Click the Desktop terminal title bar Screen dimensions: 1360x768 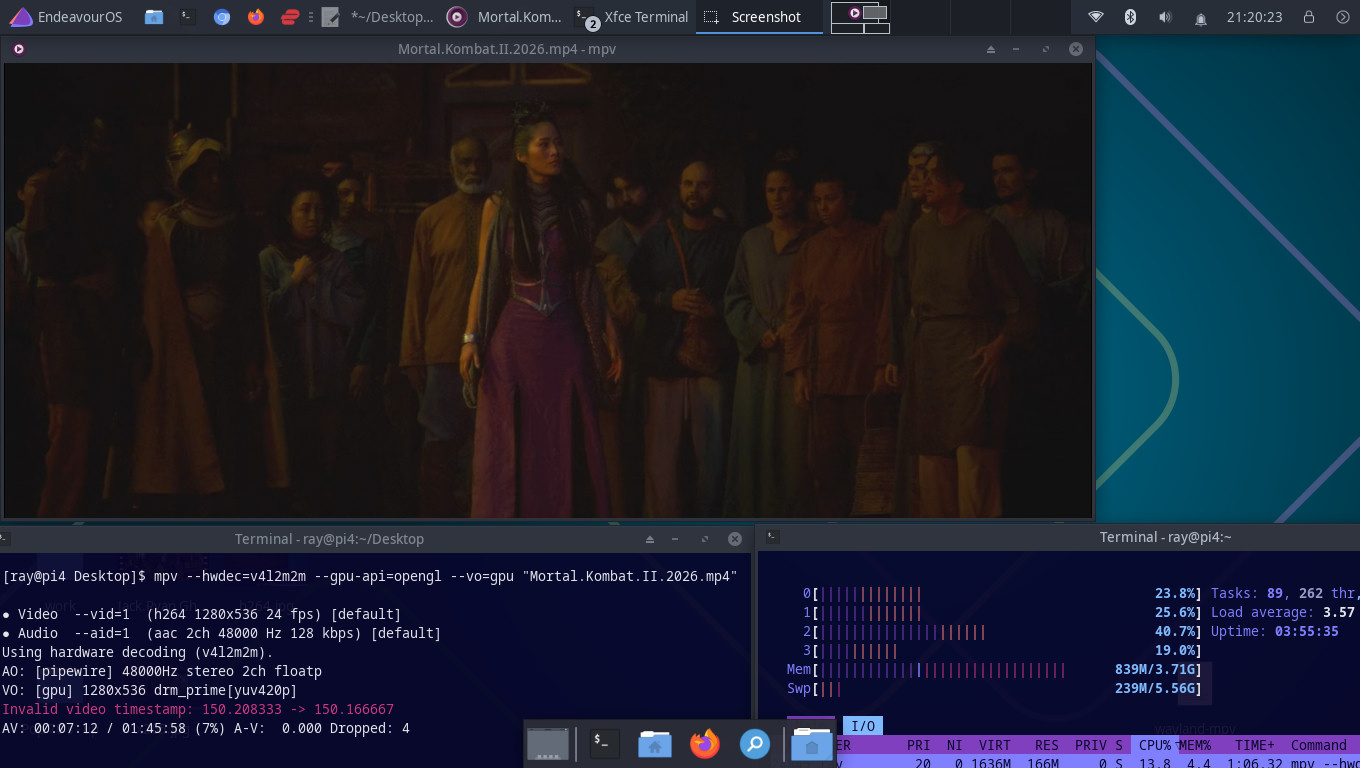point(329,539)
